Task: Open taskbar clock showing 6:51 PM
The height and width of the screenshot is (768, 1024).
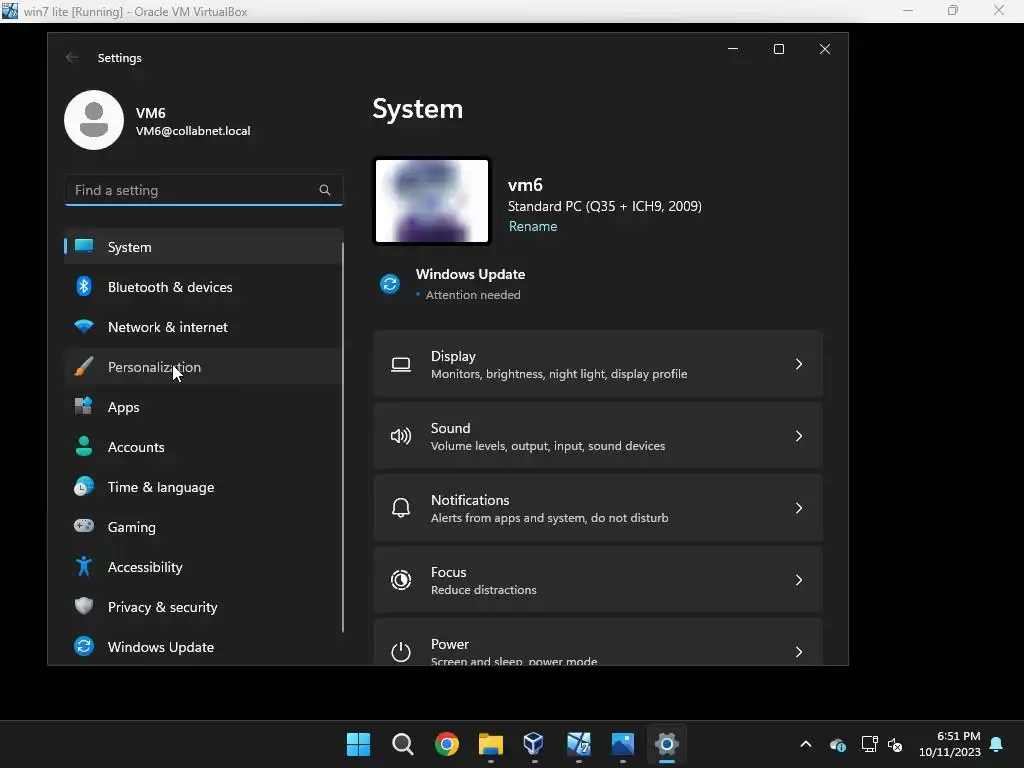Action: 950,744
